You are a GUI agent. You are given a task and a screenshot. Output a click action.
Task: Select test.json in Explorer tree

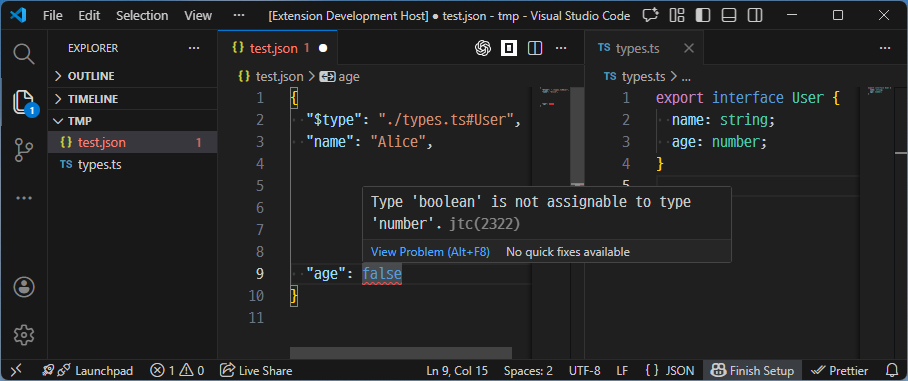tap(133, 142)
